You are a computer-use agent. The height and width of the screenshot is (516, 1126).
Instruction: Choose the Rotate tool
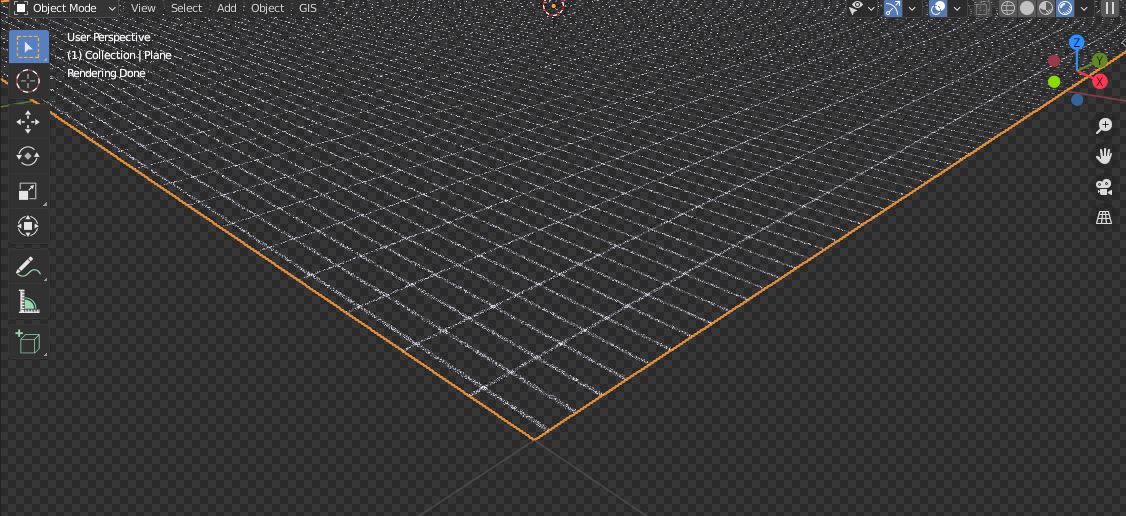tap(28, 156)
